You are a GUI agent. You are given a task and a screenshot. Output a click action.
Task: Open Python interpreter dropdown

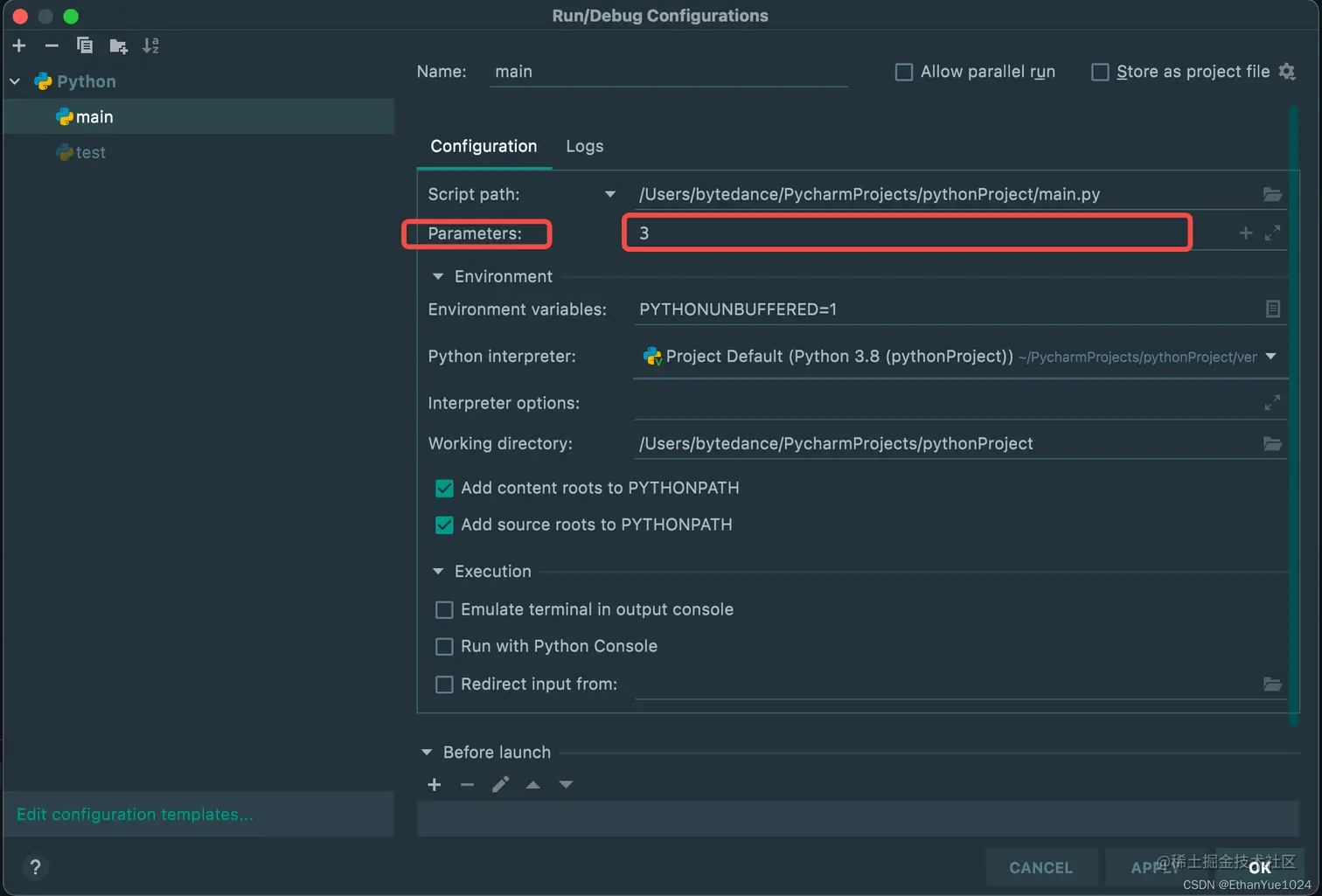tap(1270, 357)
